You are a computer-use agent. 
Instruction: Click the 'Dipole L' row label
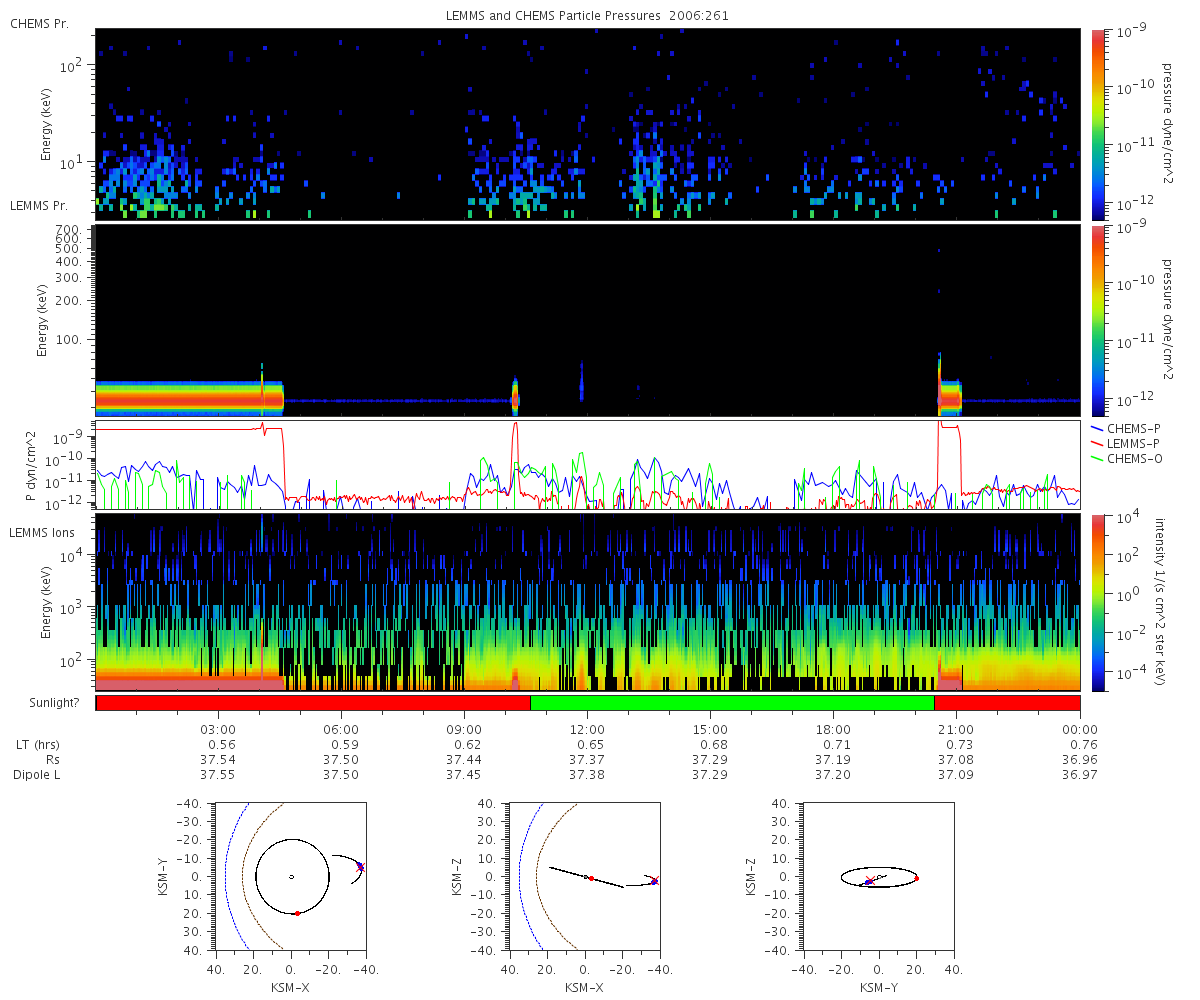(x=38, y=775)
